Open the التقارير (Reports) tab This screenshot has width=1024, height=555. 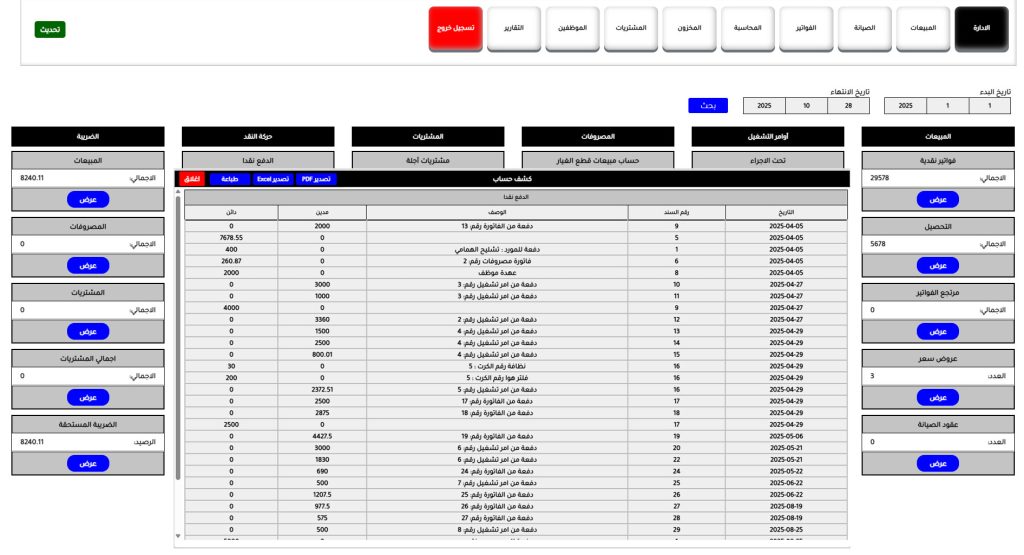[513, 30]
